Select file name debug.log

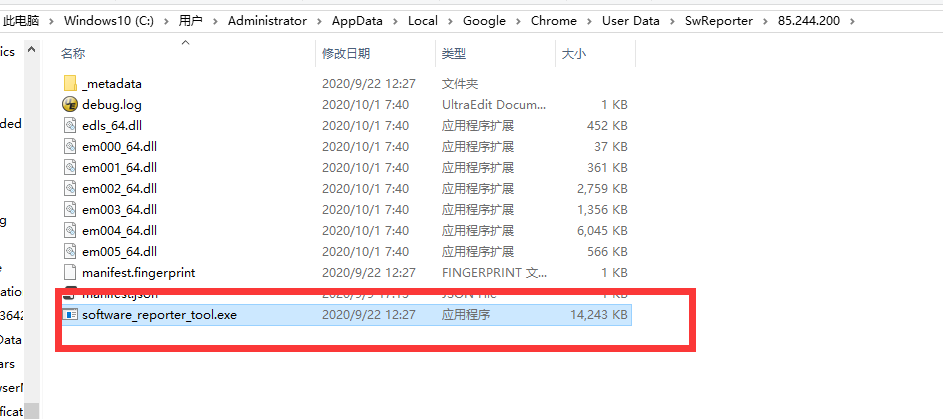tap(112, 105)
